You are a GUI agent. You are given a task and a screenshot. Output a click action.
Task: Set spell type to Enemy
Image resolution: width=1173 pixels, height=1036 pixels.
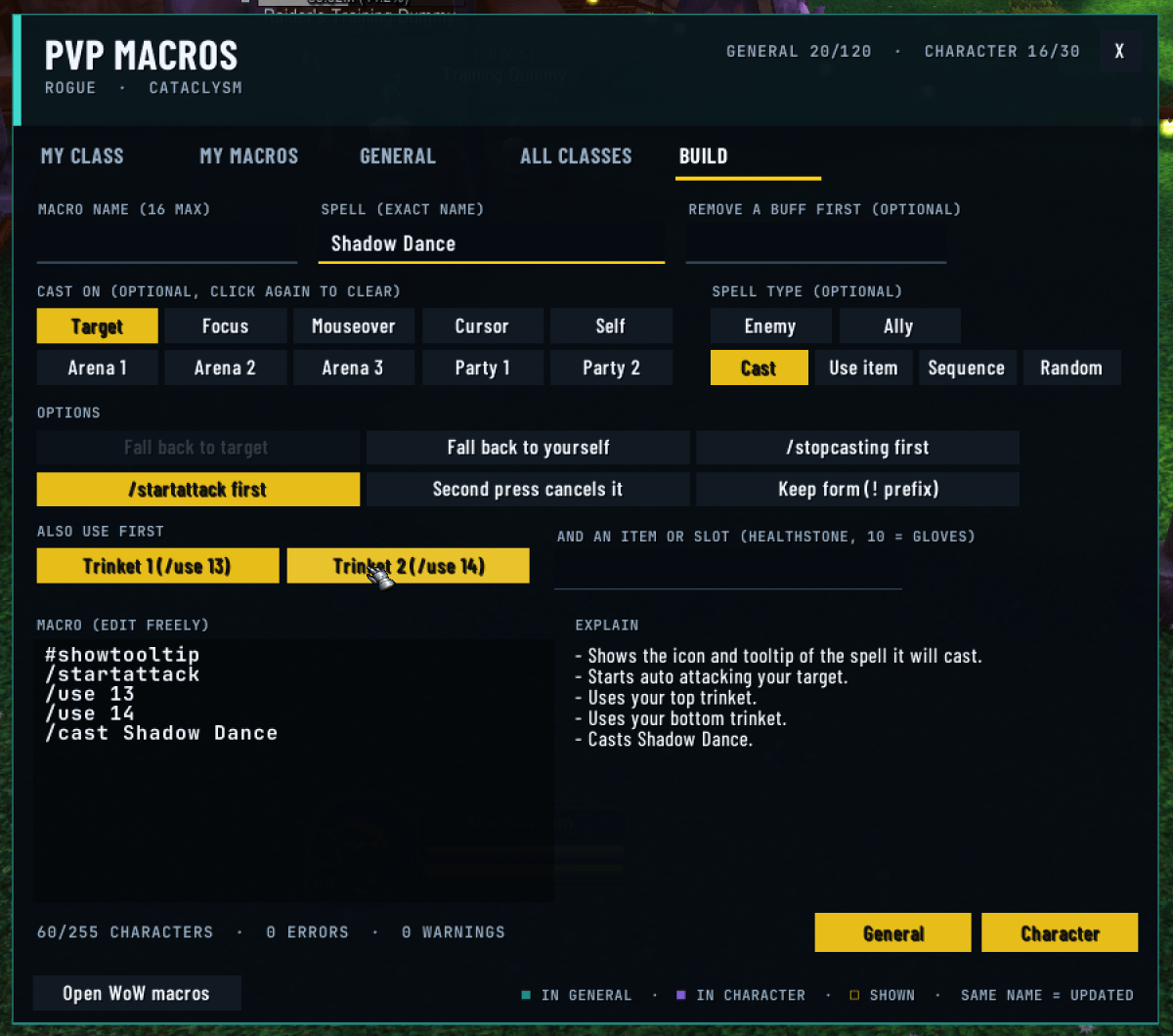[x=770, y=326]
